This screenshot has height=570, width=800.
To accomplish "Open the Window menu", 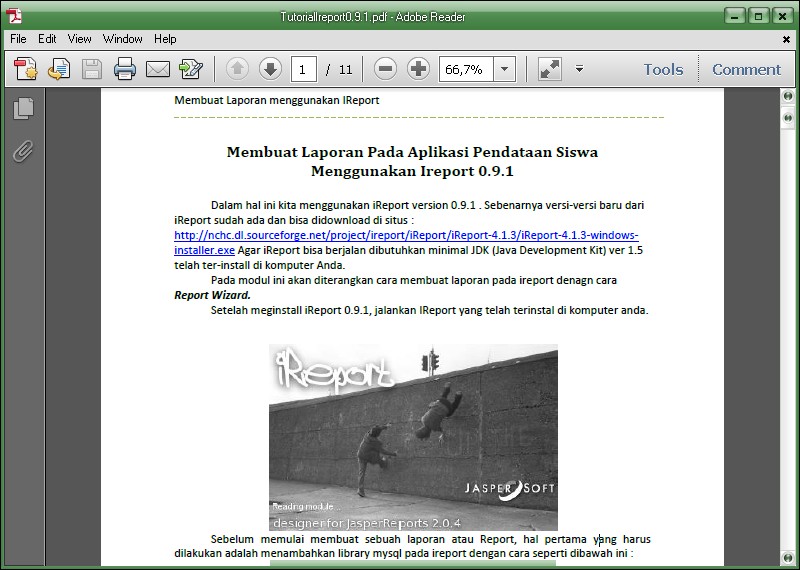I will 122,39.
